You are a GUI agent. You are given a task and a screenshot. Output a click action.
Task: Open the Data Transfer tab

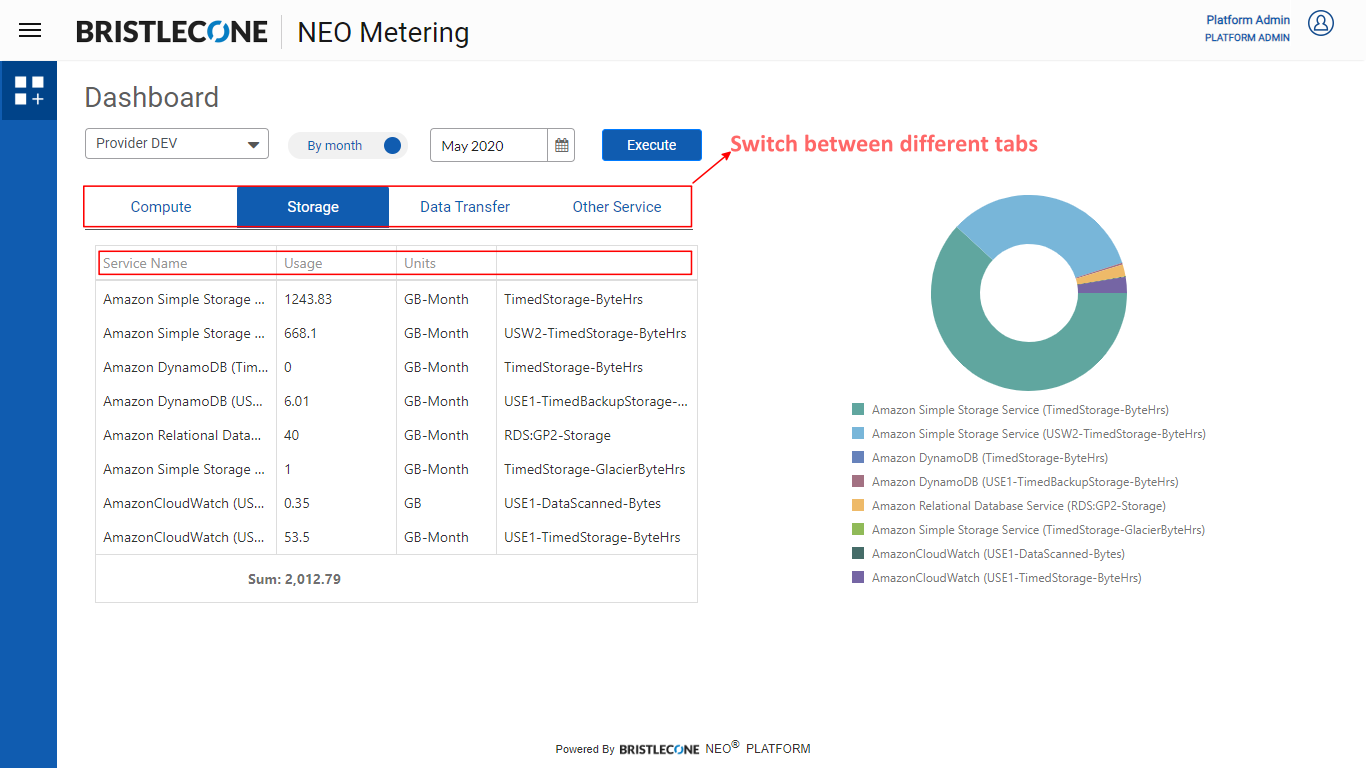pos(465,207)
